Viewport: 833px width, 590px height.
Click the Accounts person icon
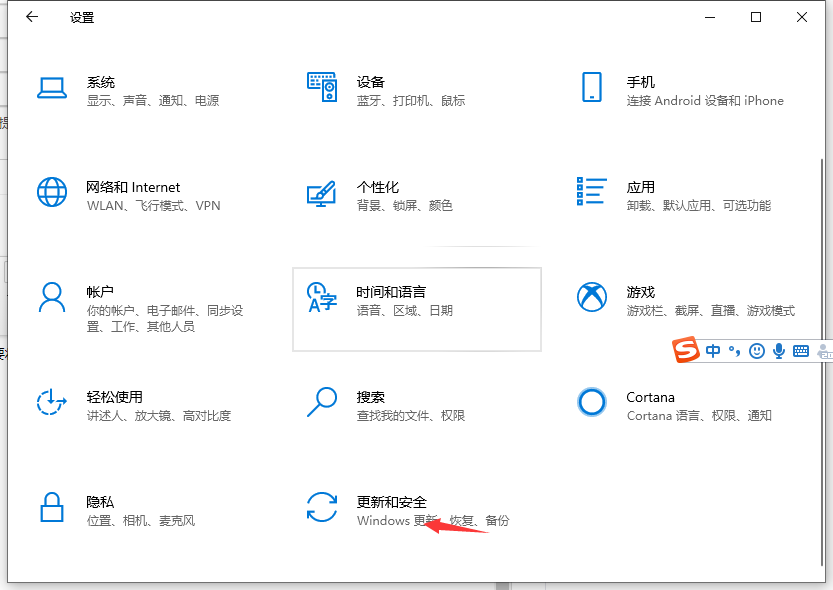(x=52, y=297)
